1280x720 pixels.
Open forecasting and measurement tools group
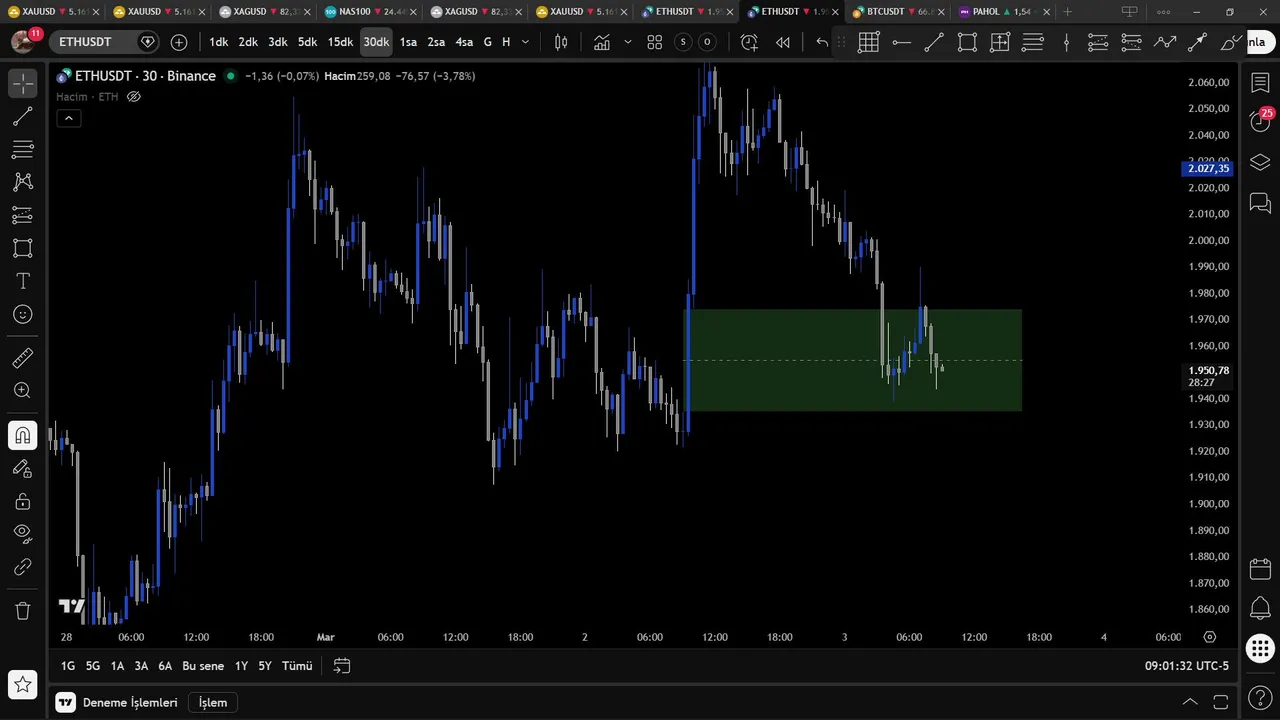click(22, 215)
